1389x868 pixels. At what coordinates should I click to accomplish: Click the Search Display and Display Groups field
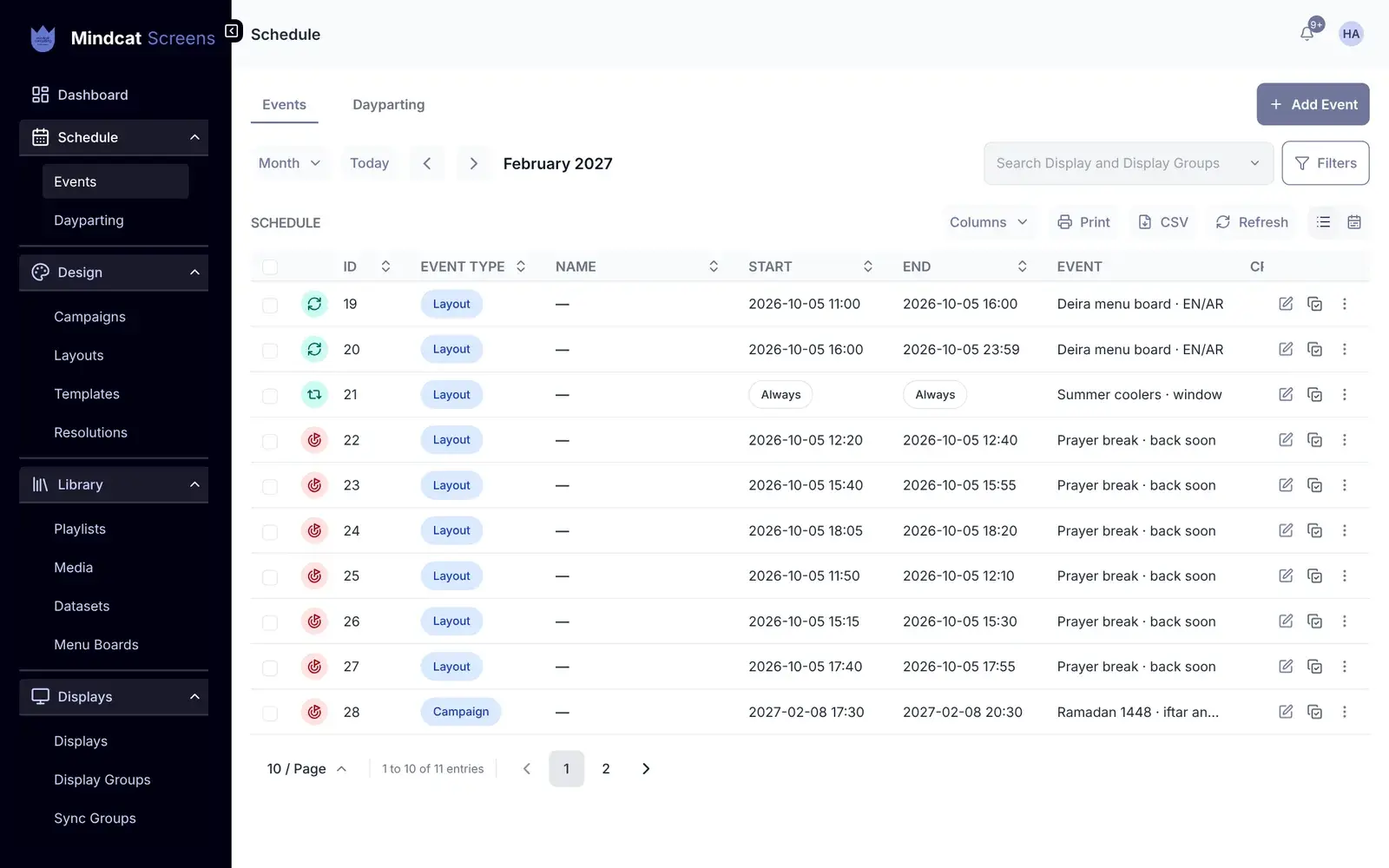tap(1129, 163)
